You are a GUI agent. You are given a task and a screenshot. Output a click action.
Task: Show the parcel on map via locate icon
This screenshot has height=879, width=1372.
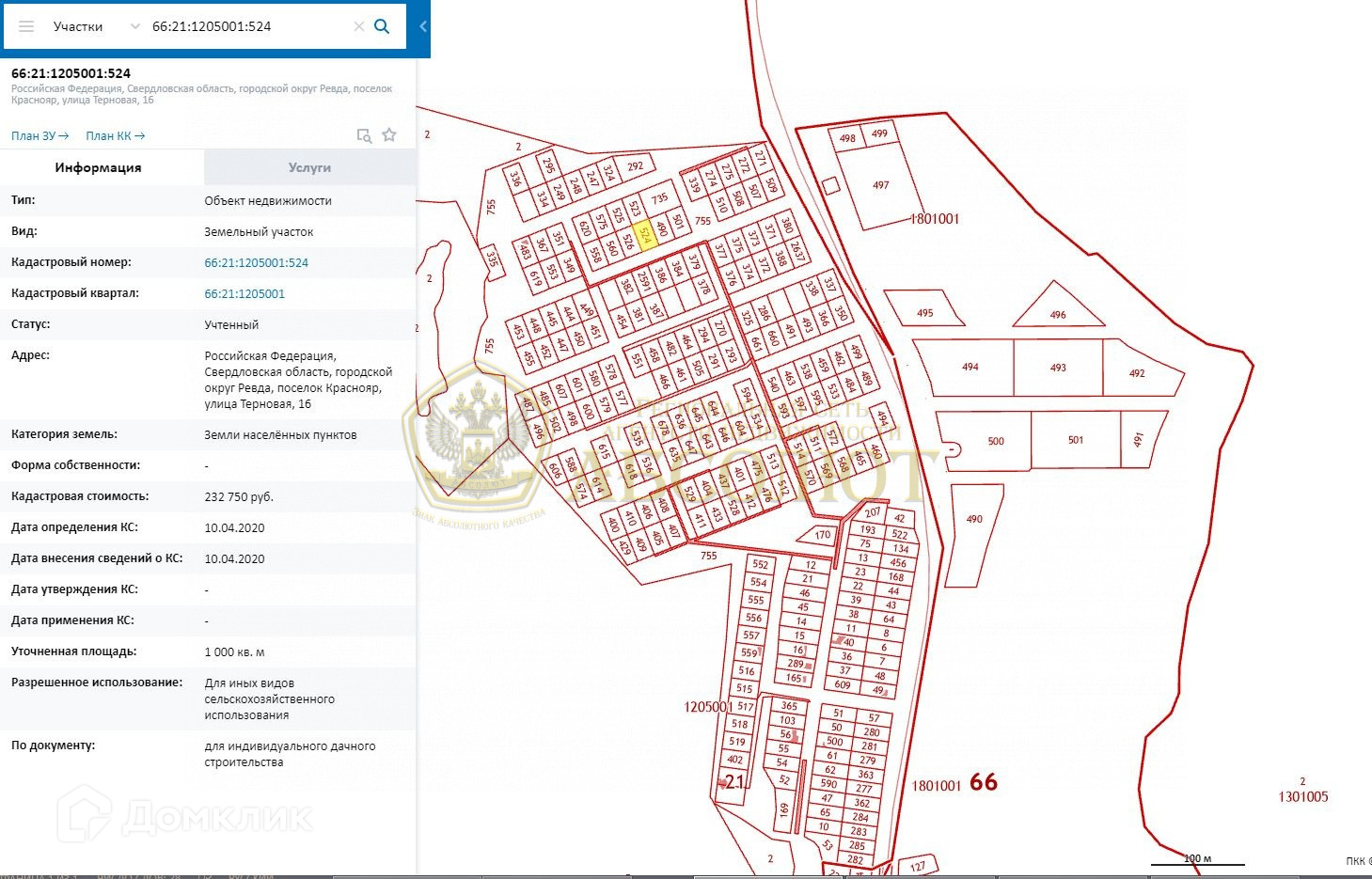pos(364,135)
